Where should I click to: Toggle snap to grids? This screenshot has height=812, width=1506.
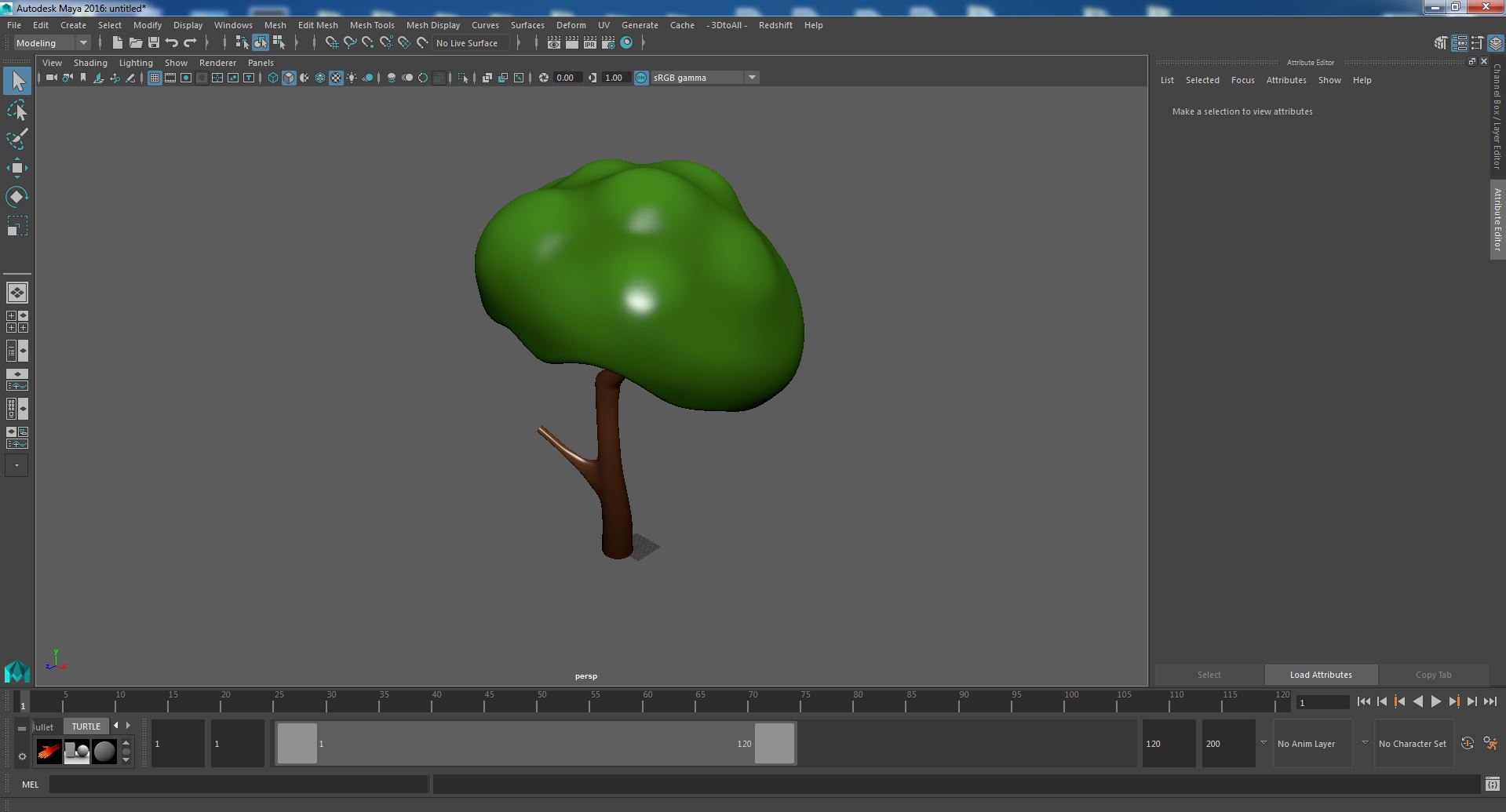pyautogui.click(x=332, y=43)
